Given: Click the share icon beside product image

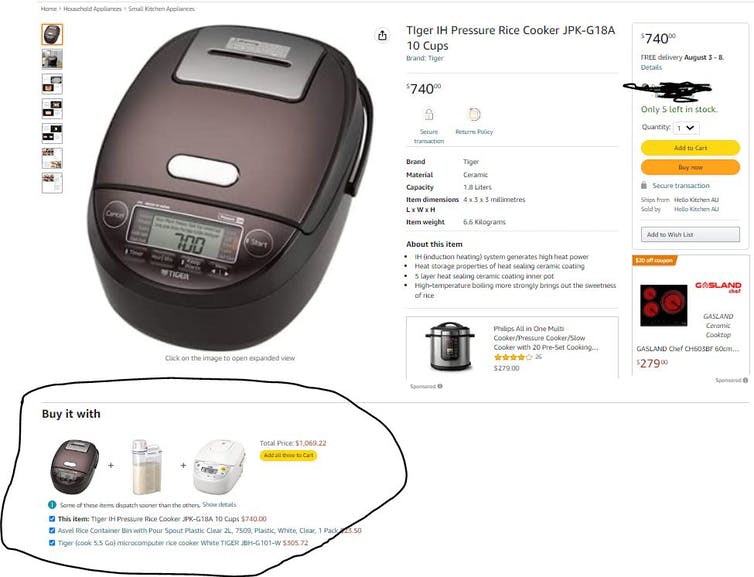Looking at the screenshot, I should pos(382,35).
